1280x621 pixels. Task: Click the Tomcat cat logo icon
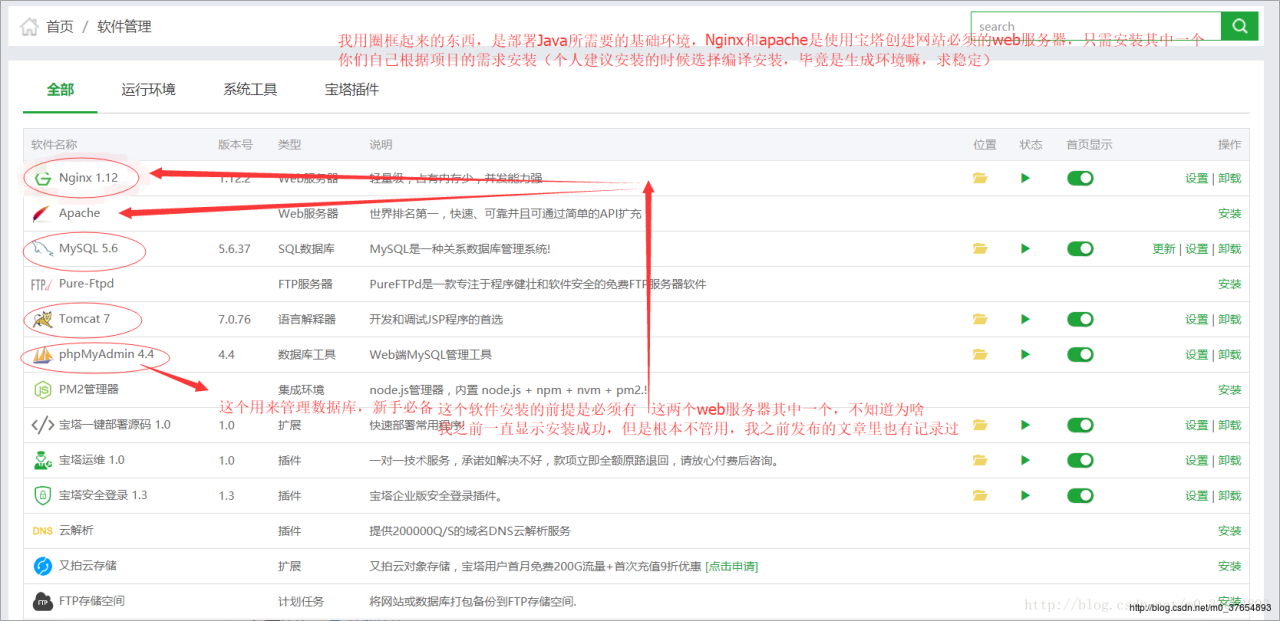pos(43,319)
